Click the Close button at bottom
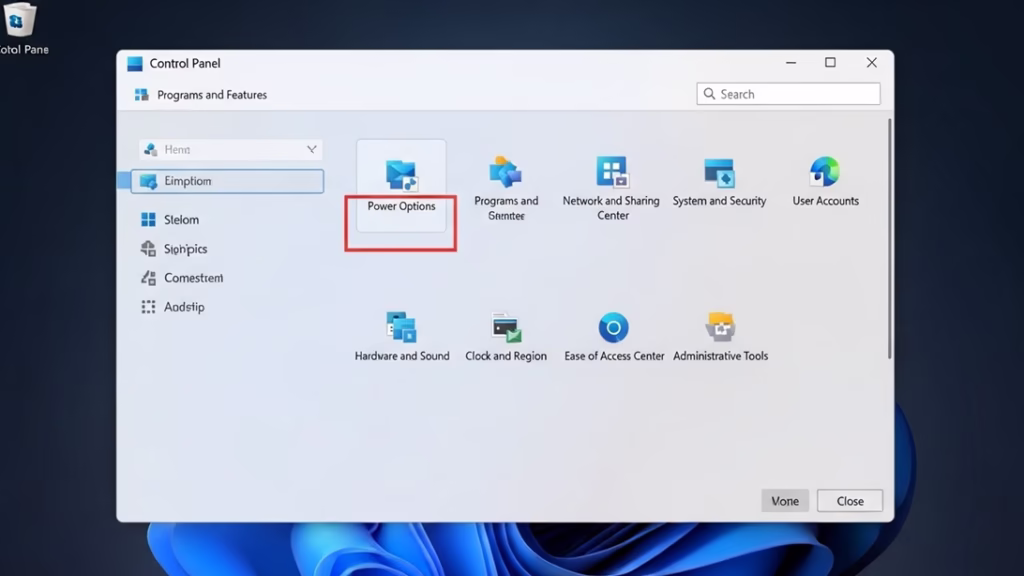This screenshot has width=1024, height=576. click(849, 501)
